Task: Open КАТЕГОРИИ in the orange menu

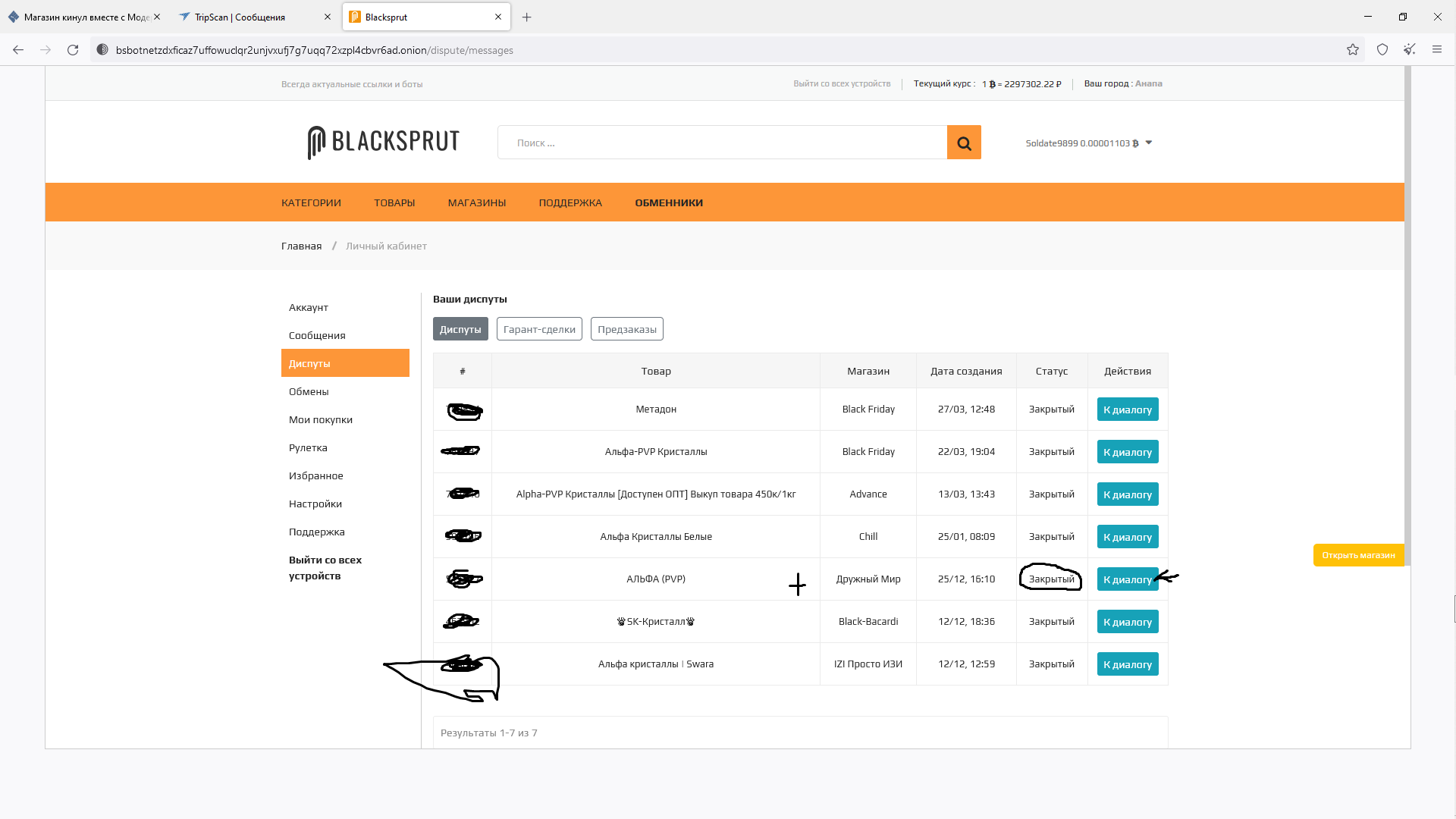Action: pyautogui.click(x=311, y=202)
